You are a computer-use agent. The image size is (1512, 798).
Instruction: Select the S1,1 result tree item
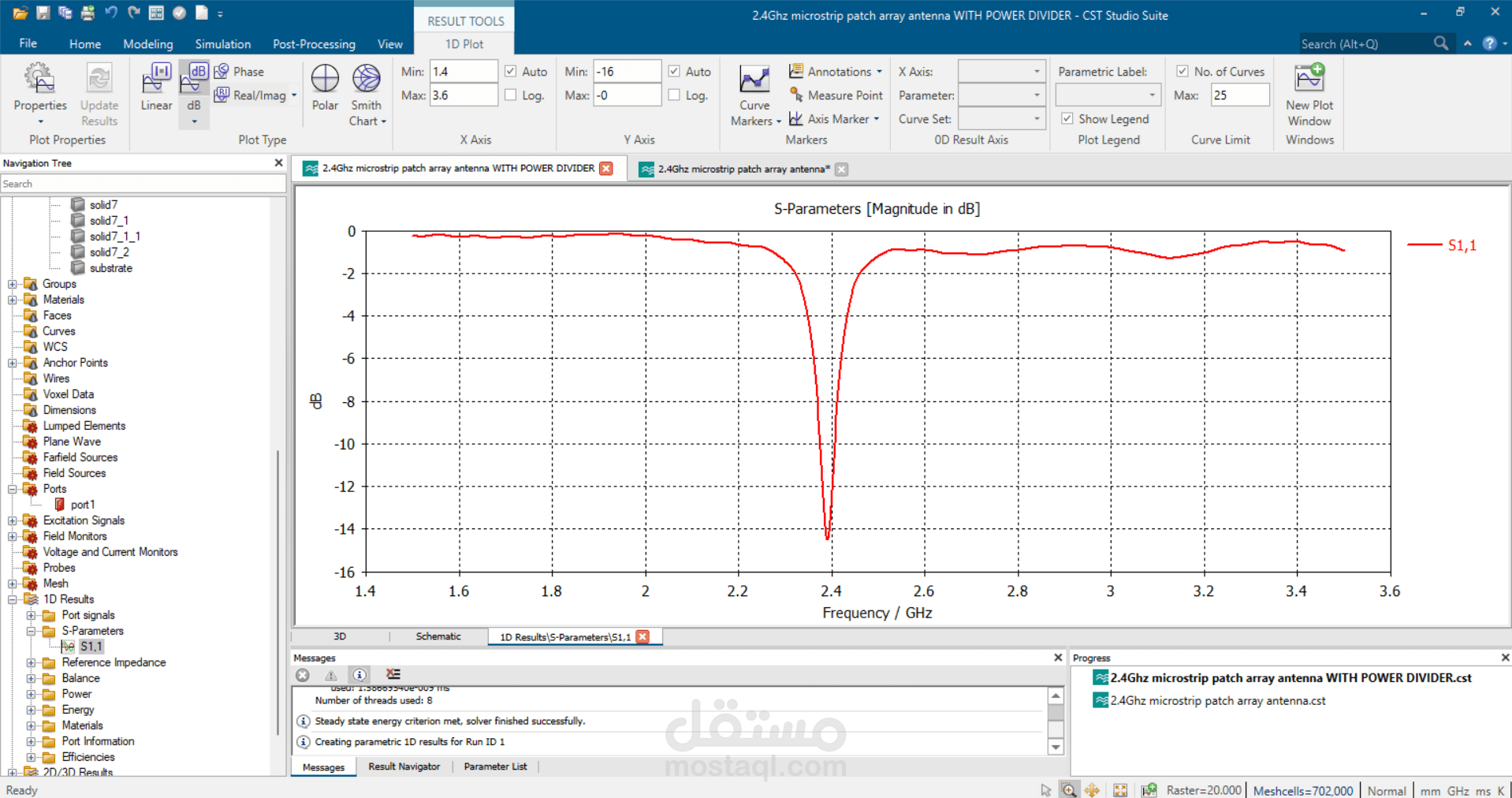(x=91, y=647)
